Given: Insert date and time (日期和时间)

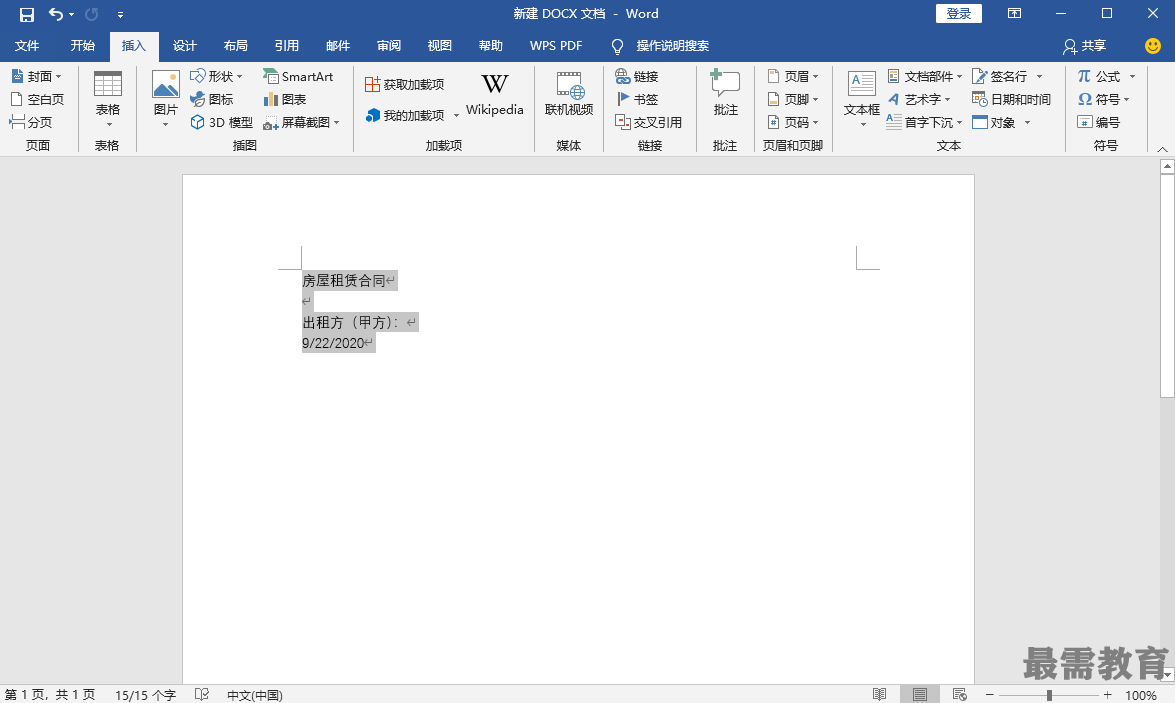Looking at the screenshot, I should point(1011,99).
